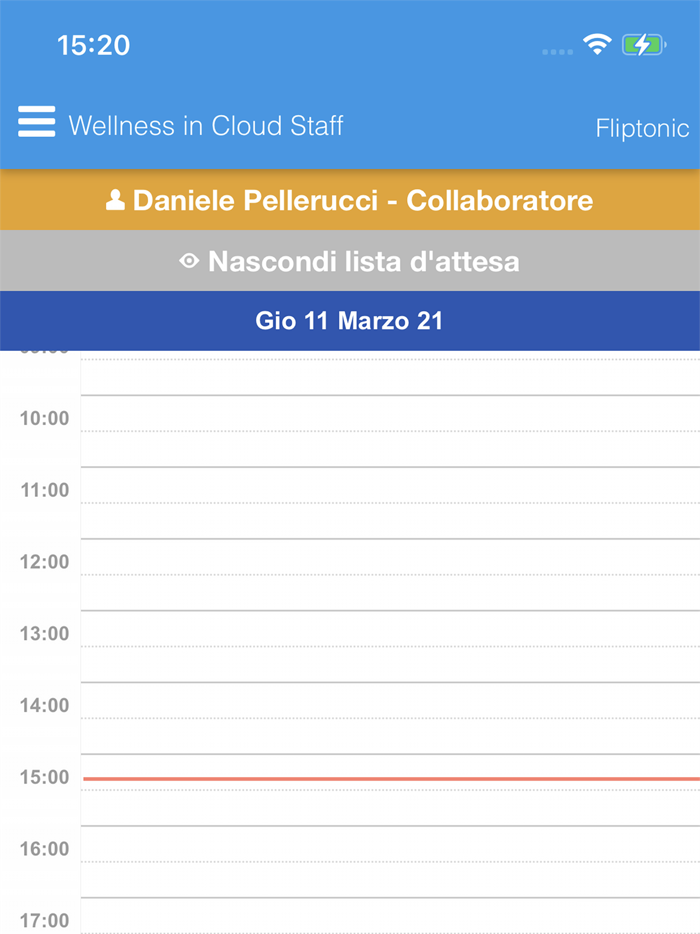Viewport: 700px width, 934px height.
Task: Click the Fliptonic label in the header
Action: tap(641, 129)
